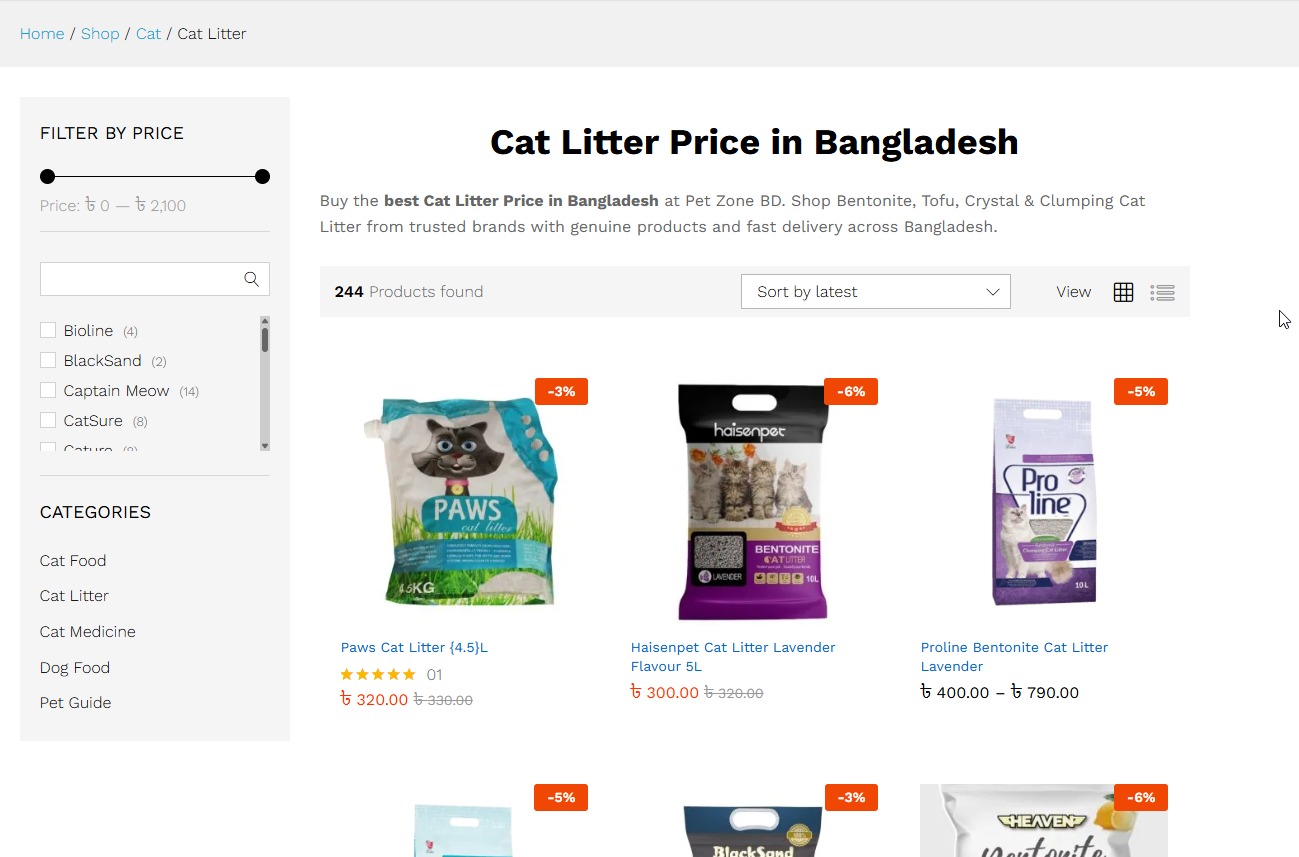
Task: Click scroll-up arrow in brand list
Action: coord(265,321)
